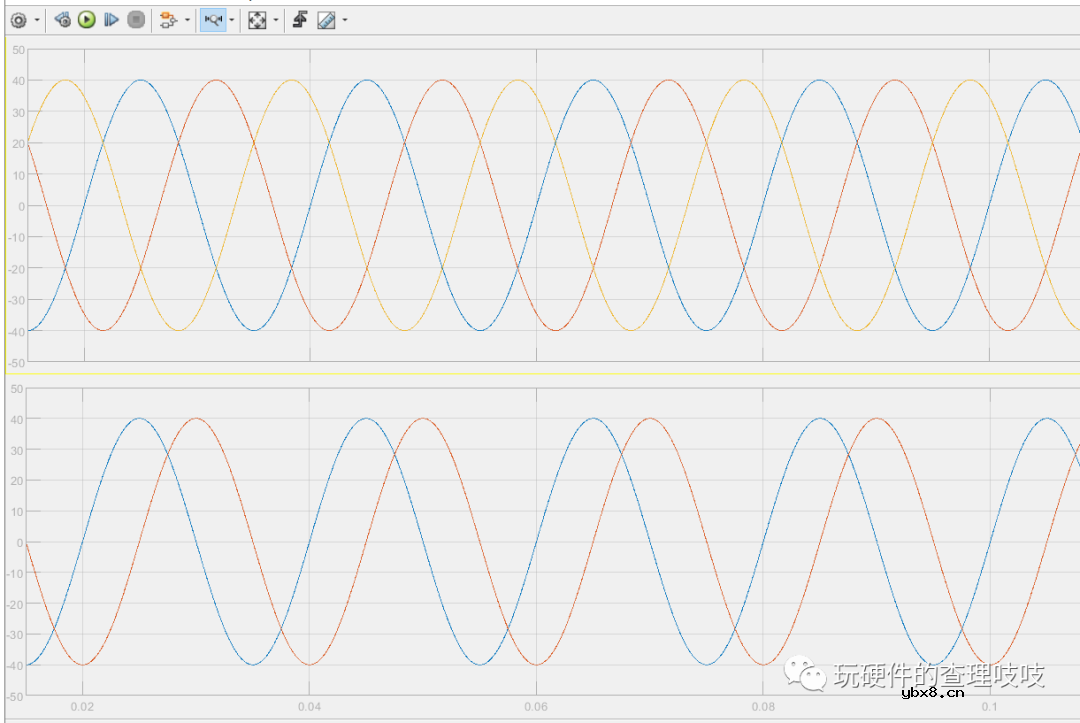Open Configuration Properties gear icon
This screenshot has width=1080, height=723.
pos(18,18)
